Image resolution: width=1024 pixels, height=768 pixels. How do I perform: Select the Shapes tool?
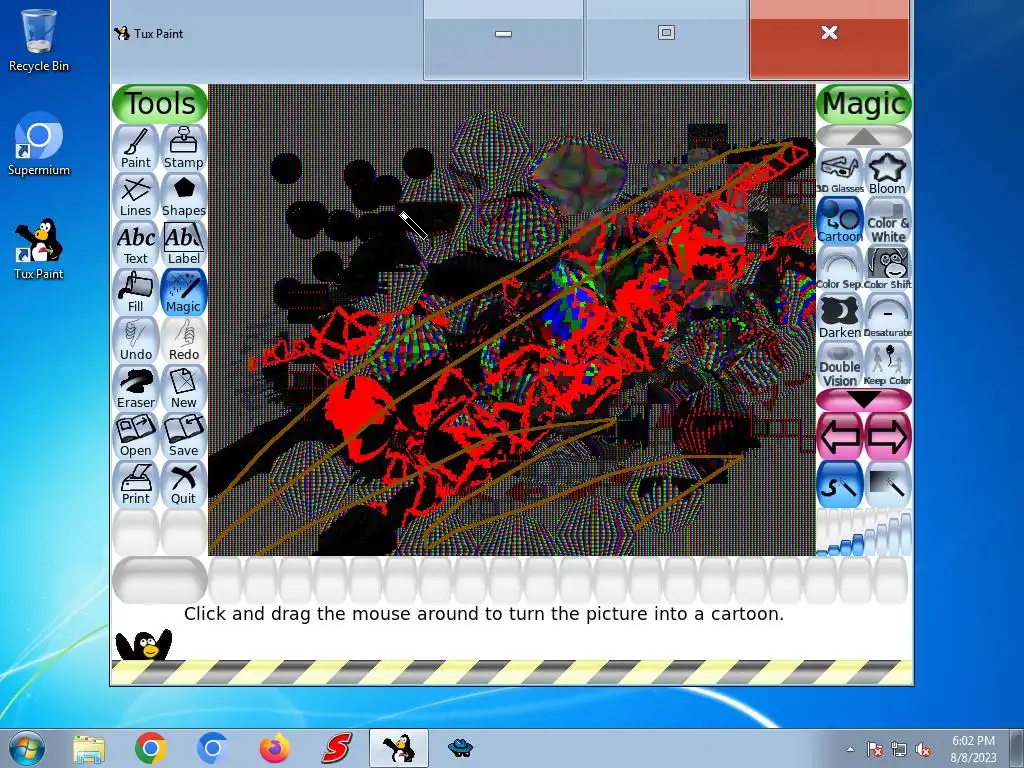pyautogui.click(x=184, y=196)
